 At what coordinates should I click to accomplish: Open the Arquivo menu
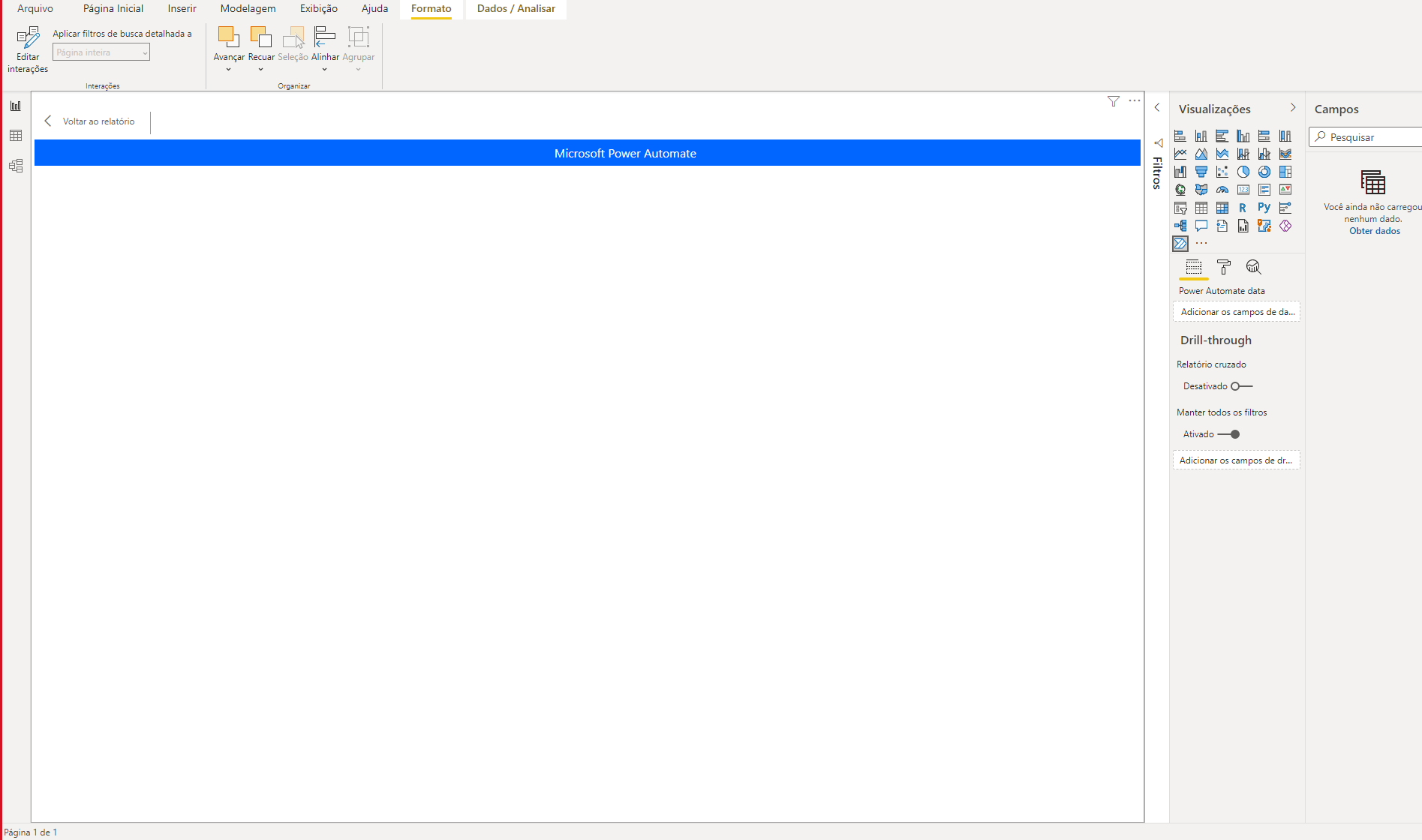pyautogui.click(x=35, y=8)
